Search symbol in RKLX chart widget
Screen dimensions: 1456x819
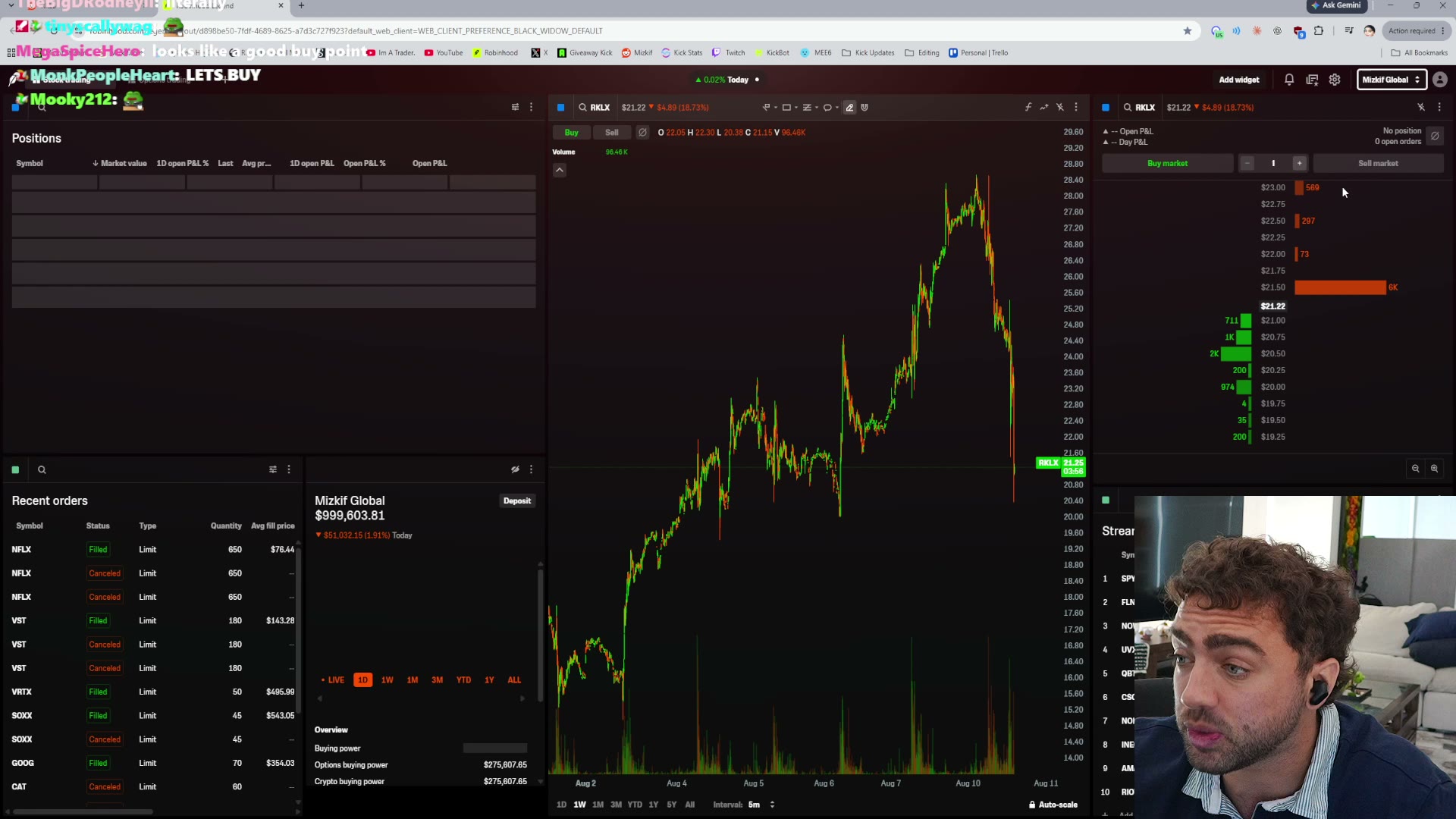pyautogui.click(x=582, y=108)
